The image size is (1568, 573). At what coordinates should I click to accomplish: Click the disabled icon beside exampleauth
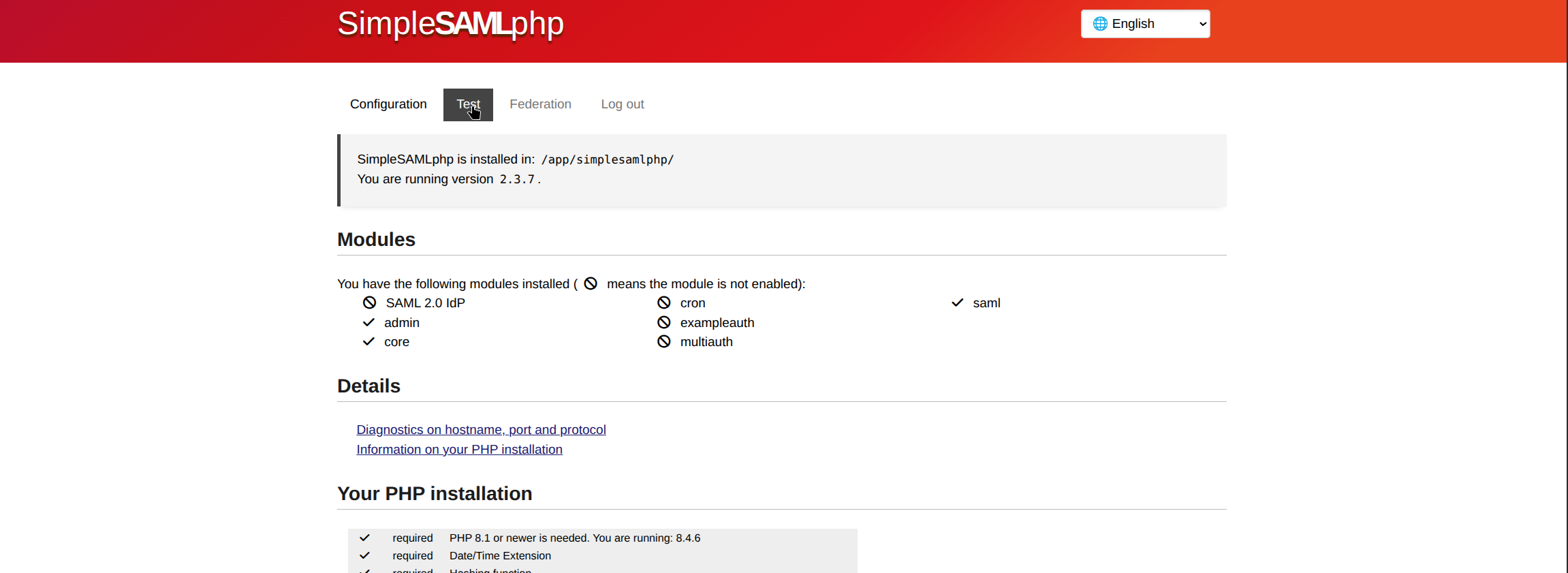pos(663,322)
